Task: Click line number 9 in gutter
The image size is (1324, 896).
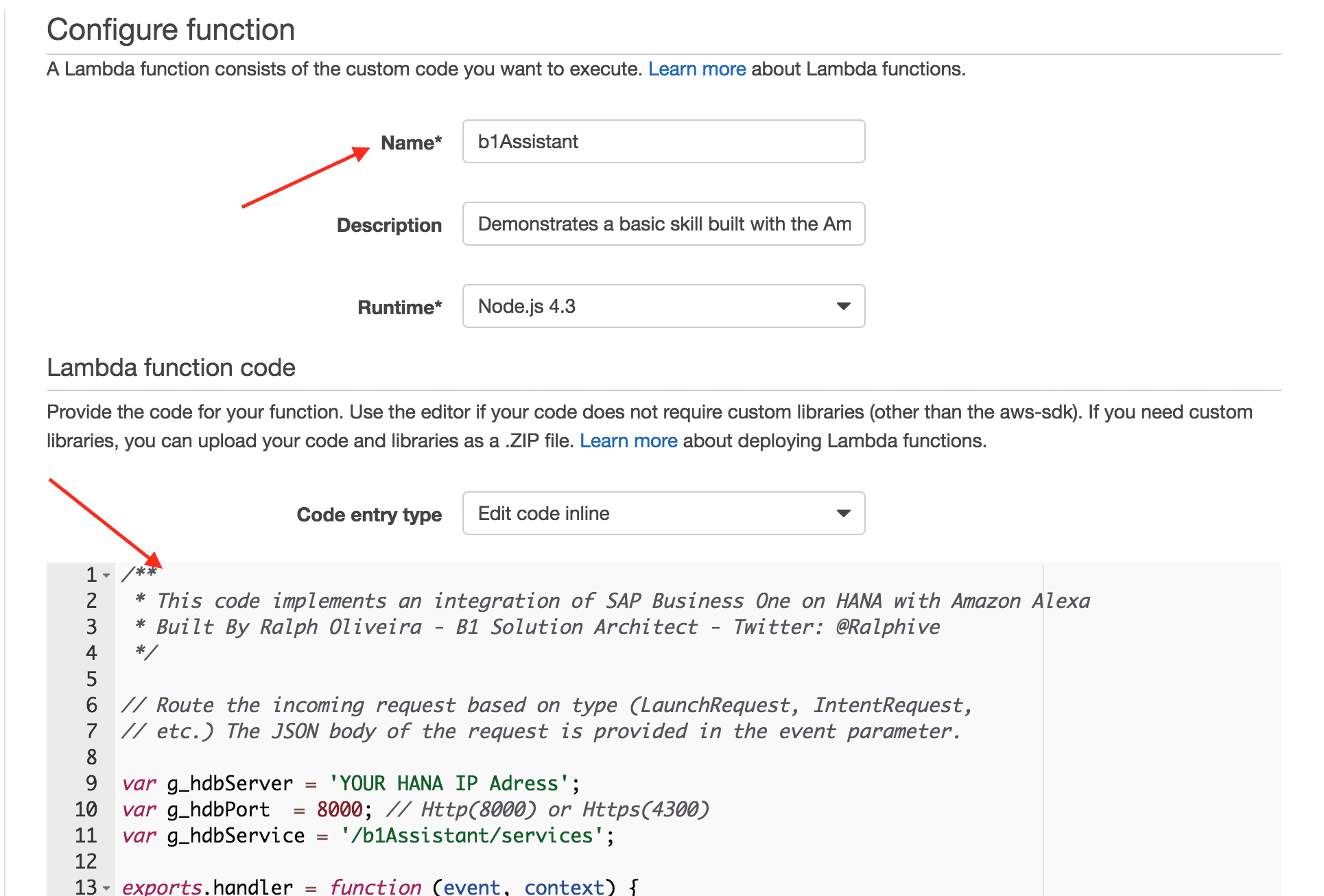Action: tap(91, 783)
